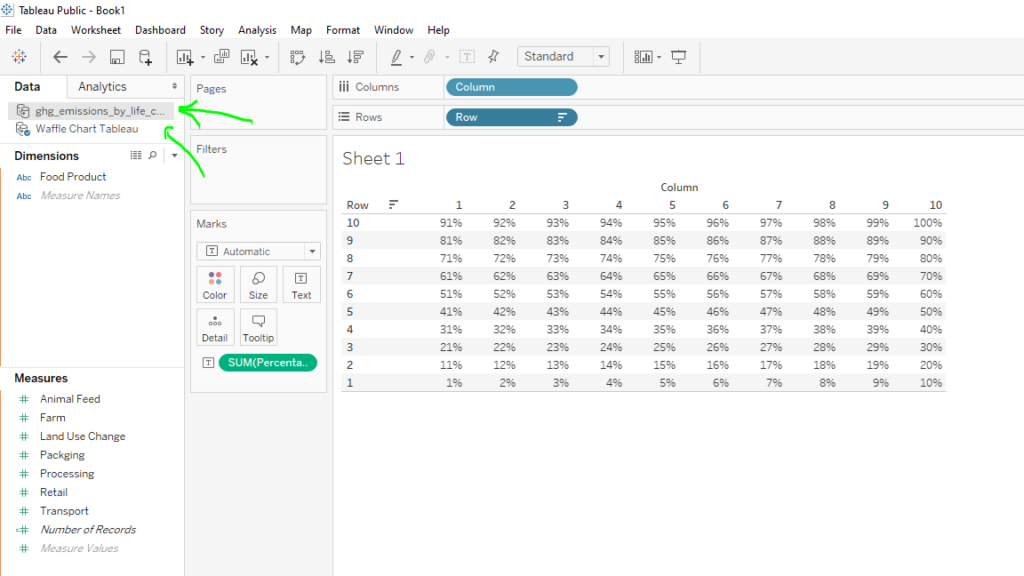Open Show/Hide Cards toolbar icon
Image resolution: width=1024 pixels, height=576 pixels.
point(643,57)
